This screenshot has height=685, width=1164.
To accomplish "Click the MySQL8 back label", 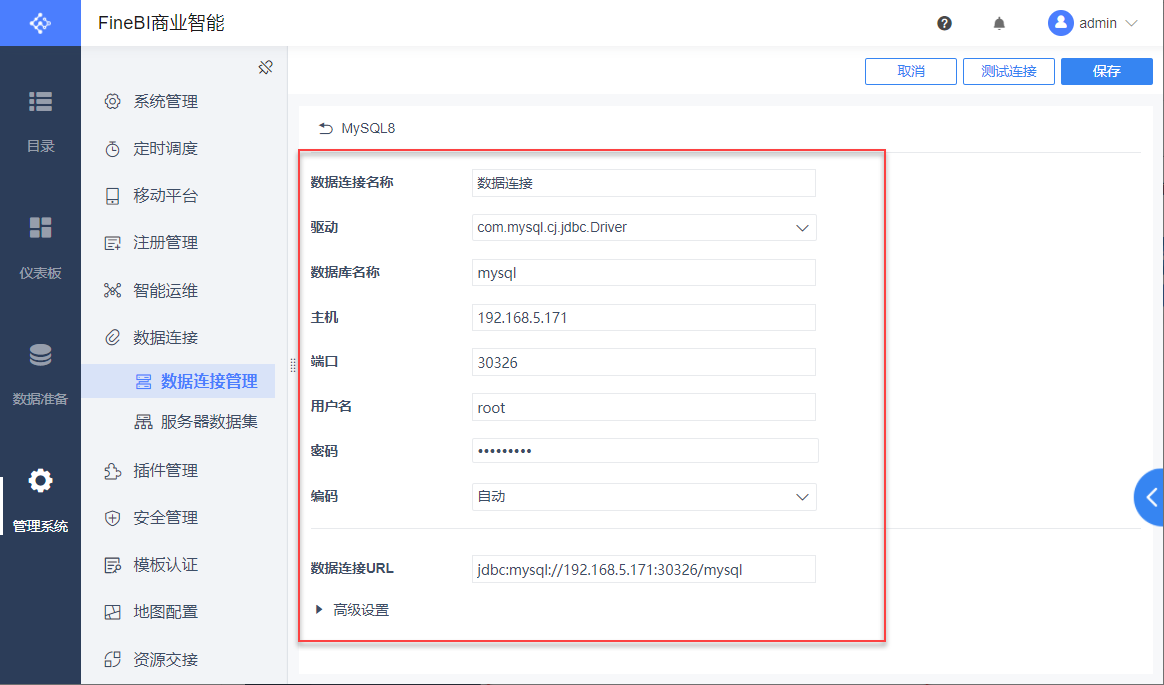I will (x=368, y=128).
